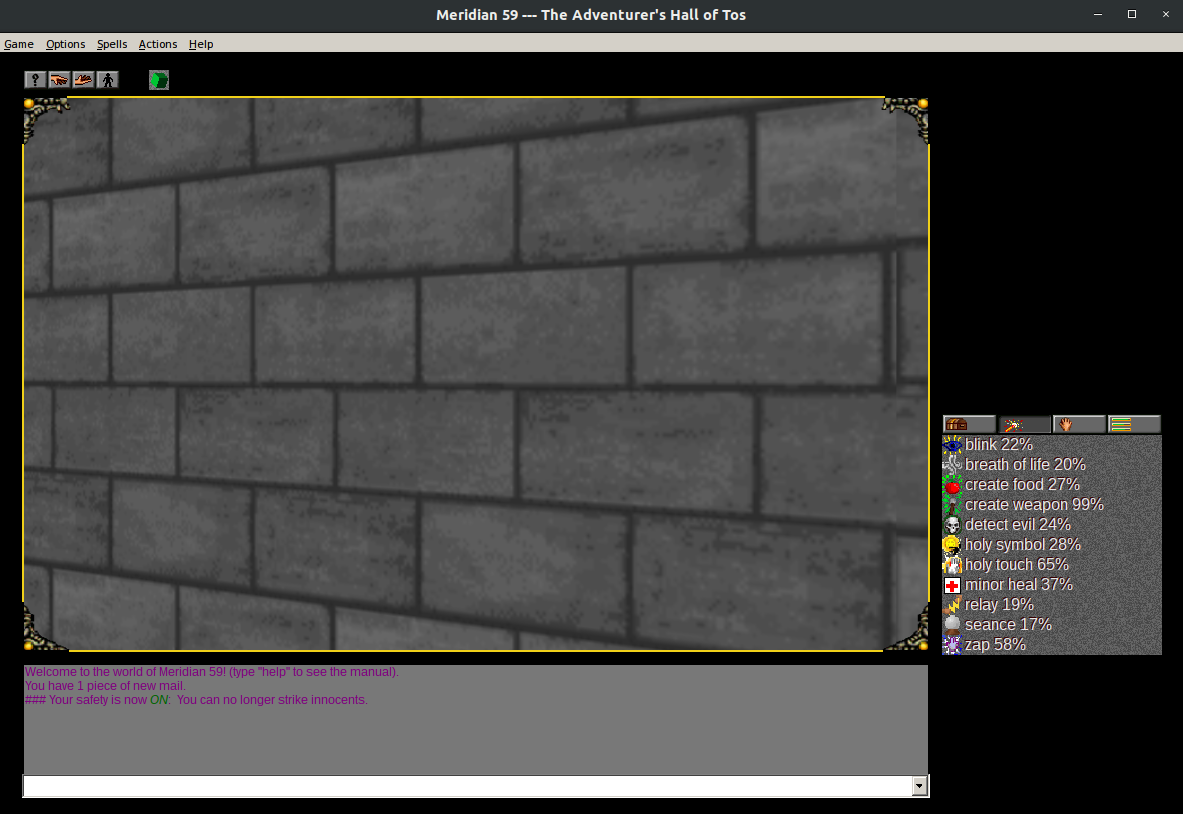Select the blink spell eye icon
Image resolution: width=1183 pixels, height=814 pixels.
[x=952, y=445]
